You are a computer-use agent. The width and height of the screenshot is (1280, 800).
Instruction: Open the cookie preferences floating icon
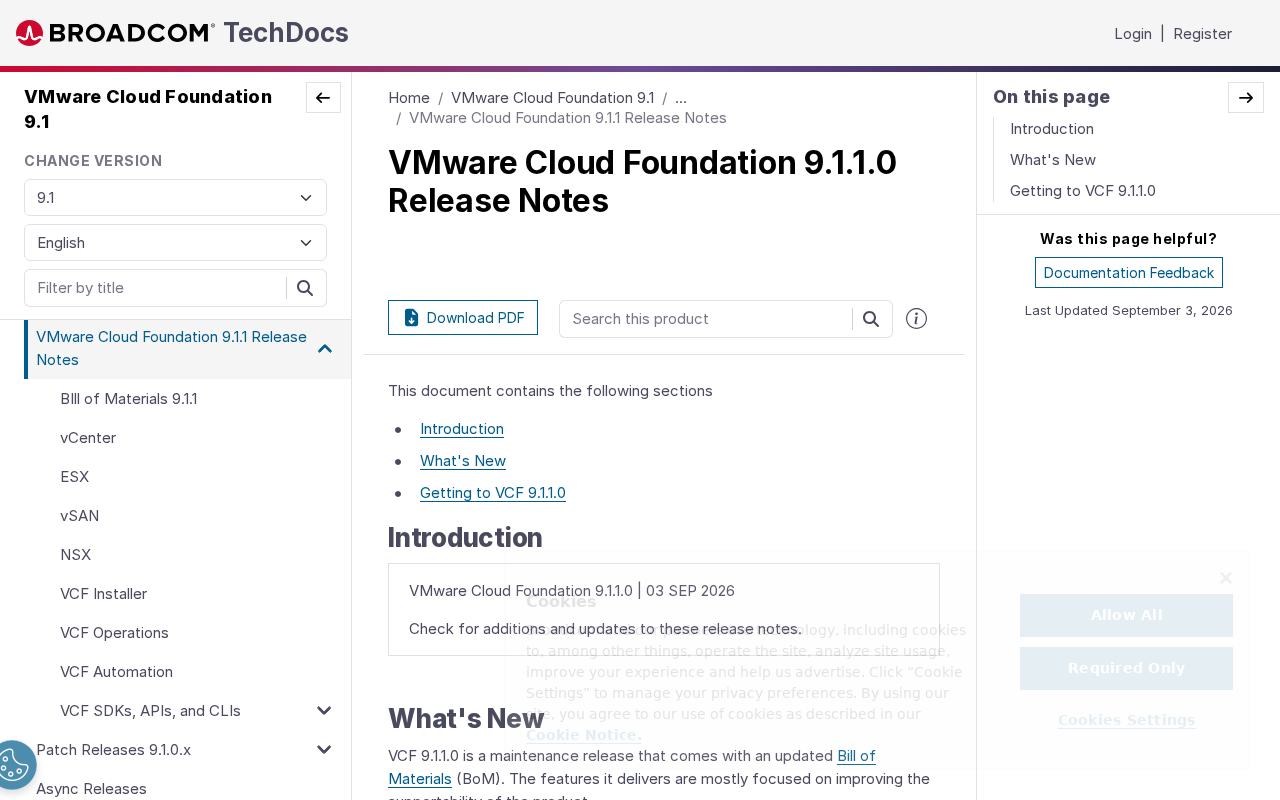pos(14,766)
